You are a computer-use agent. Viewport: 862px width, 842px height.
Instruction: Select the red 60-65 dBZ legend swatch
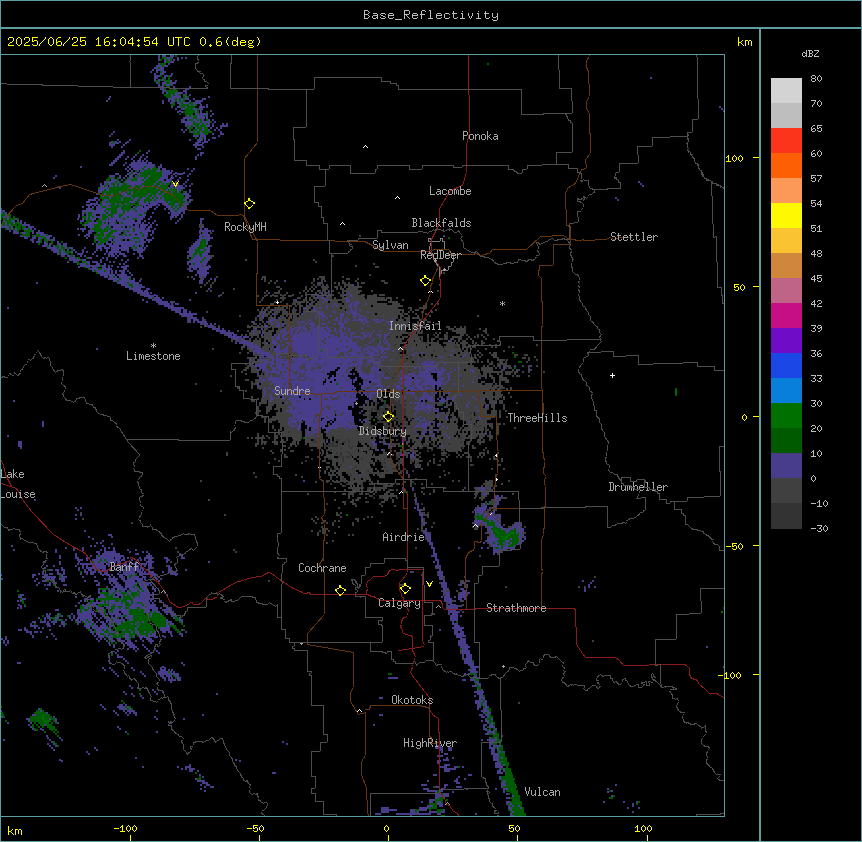[786, 141]
